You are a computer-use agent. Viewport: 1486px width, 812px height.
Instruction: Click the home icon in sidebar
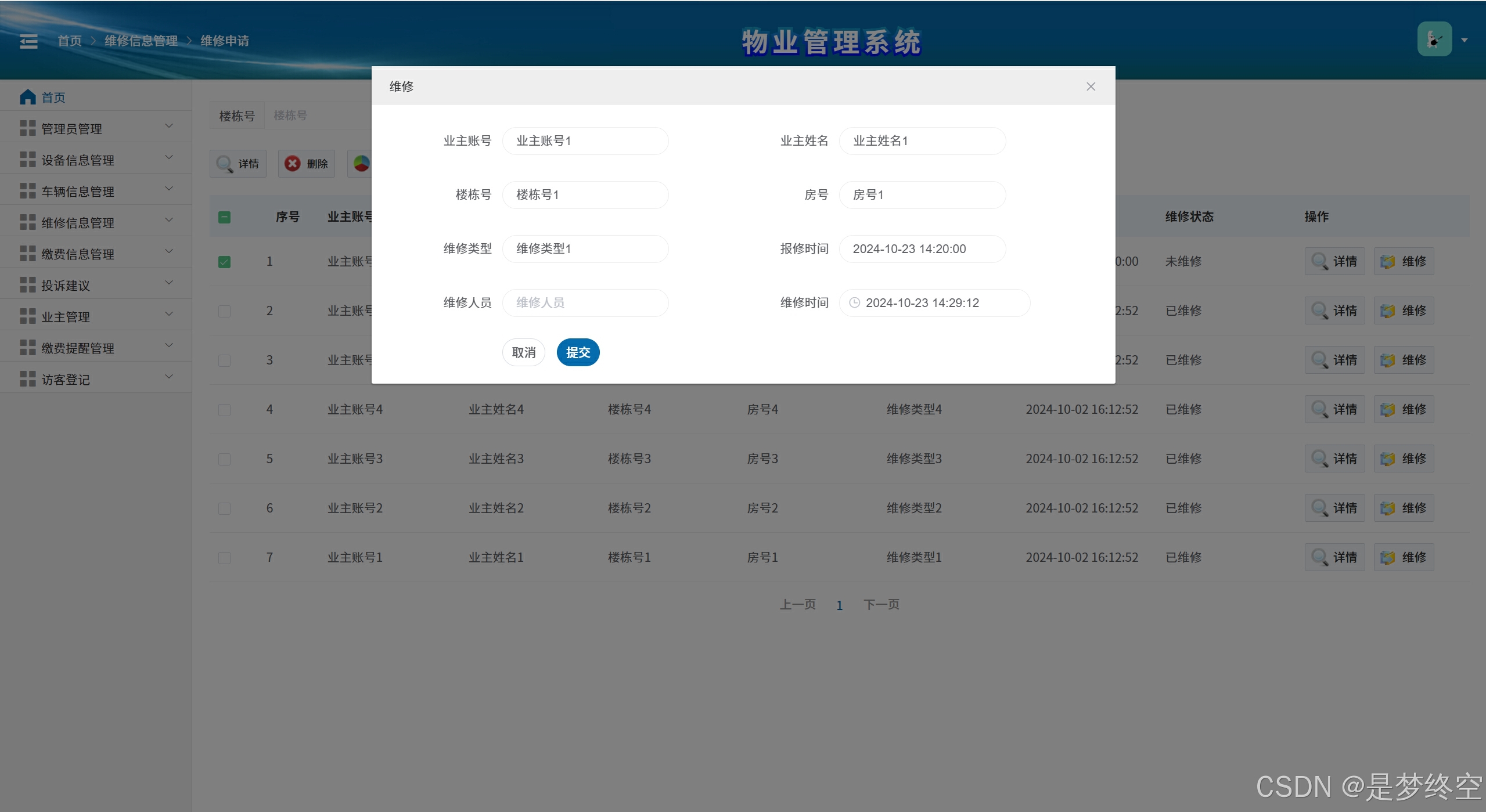[28, 97]
